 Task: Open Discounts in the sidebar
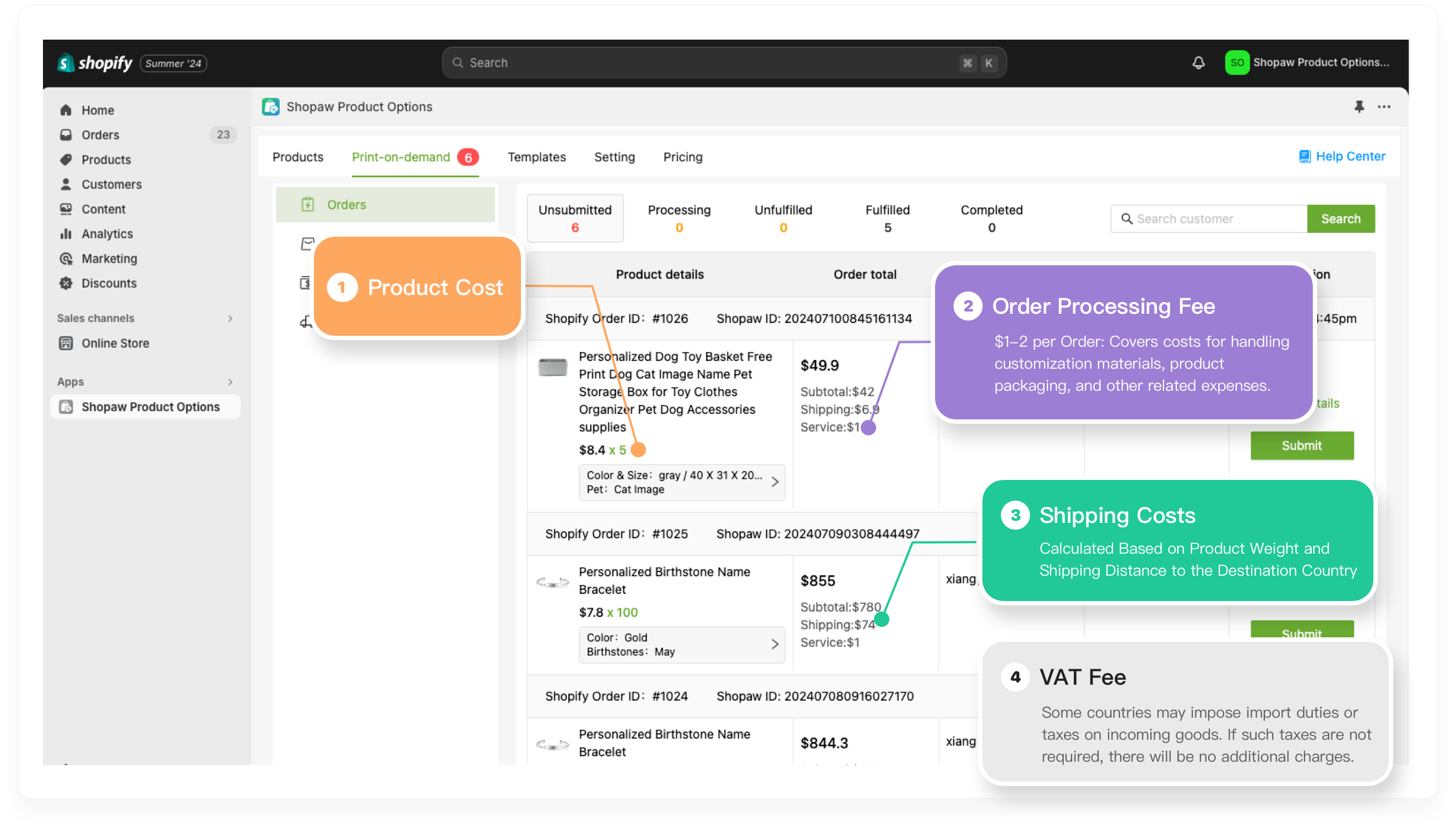pos(109,283)
